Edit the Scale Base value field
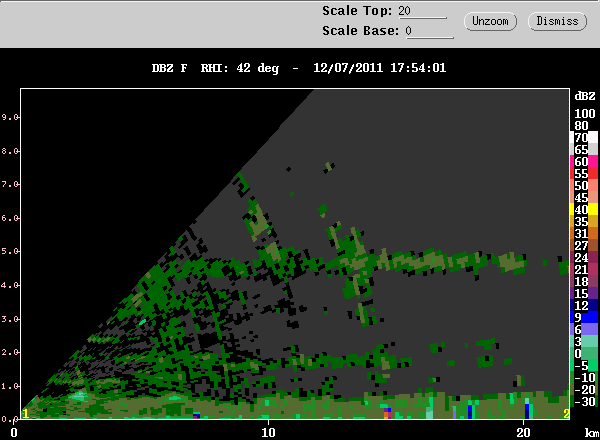Image resolution: width=600 pixels, height=440 pixels. (x=429, y=31)
